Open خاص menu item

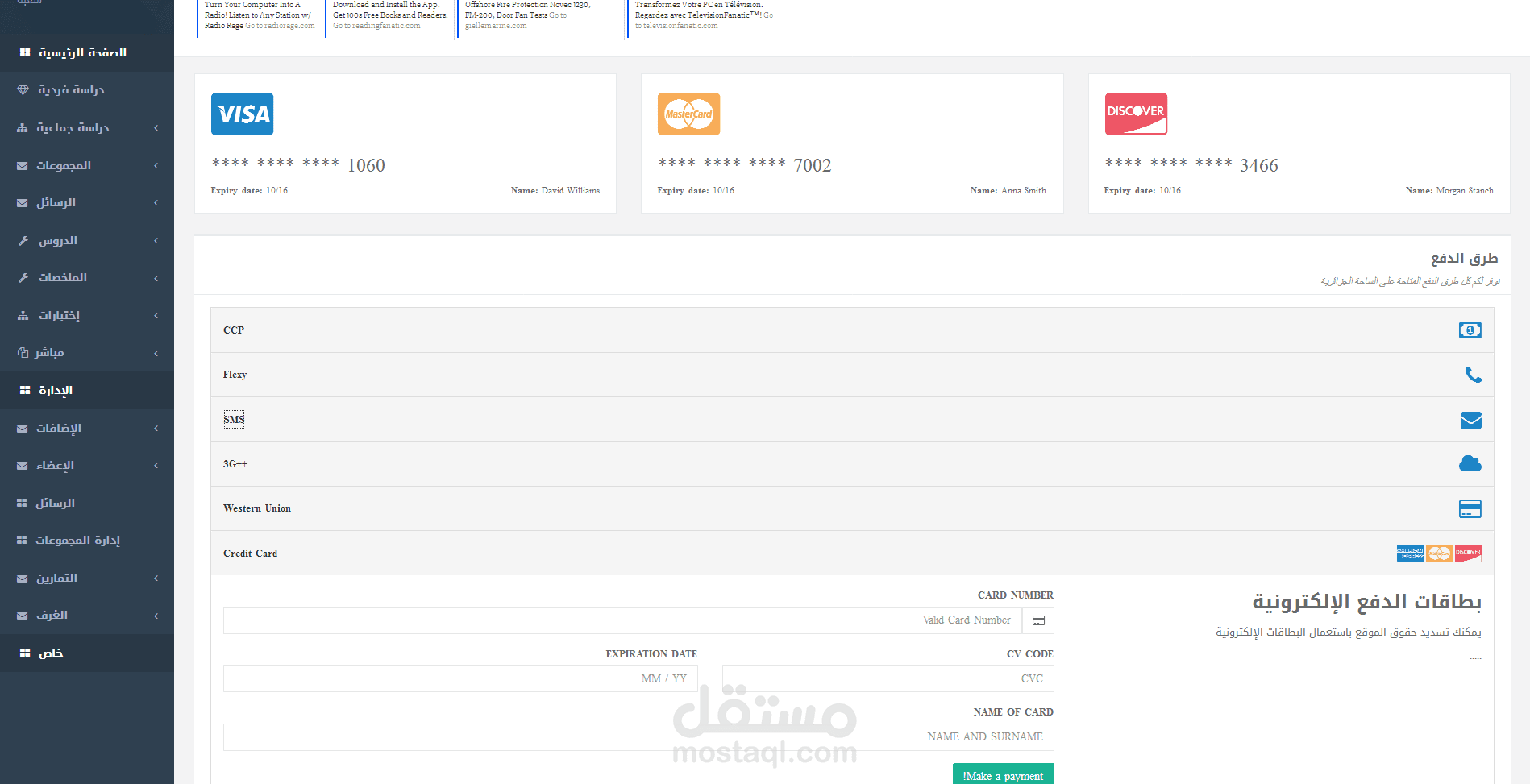pyautogui.click(x=87, y=653)
